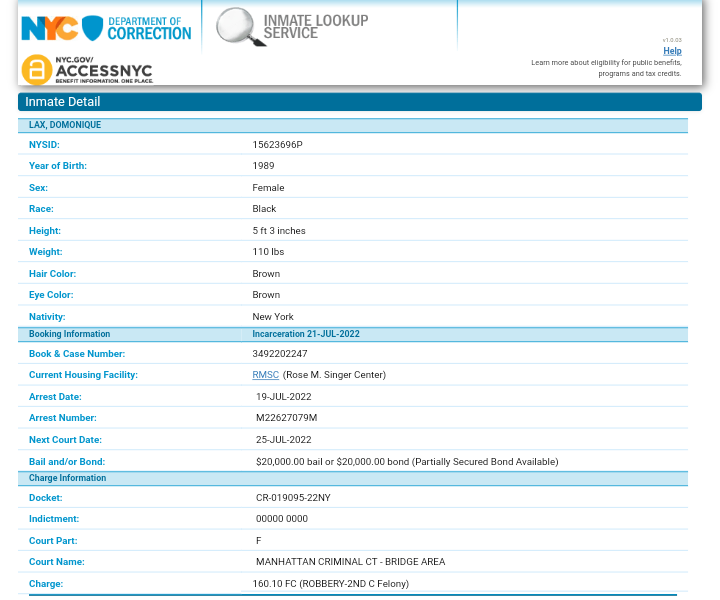720x600 pixels.
Task: Click the Race value Black
Action: pos(264,209)
